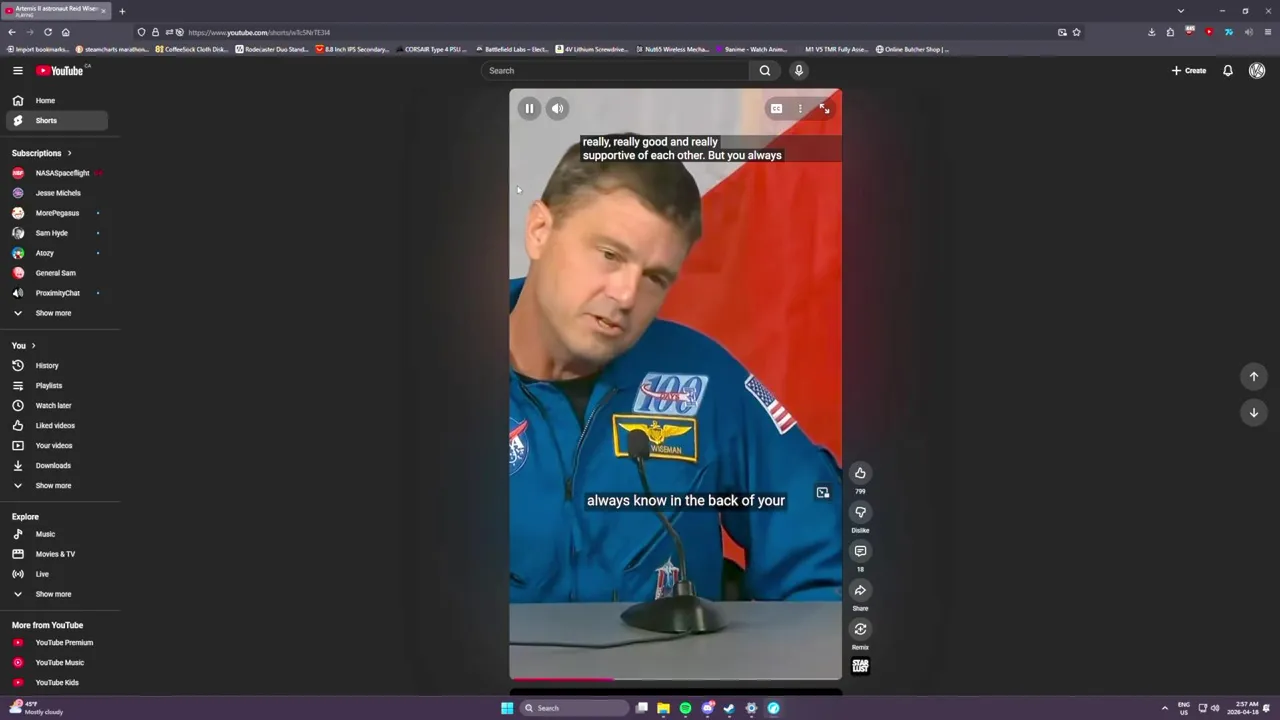The height and width of the screenshot is (720, 1280).
Task: Open the three-dot more options on the Short
Action: pyautogui.click(x=800, y=108)
